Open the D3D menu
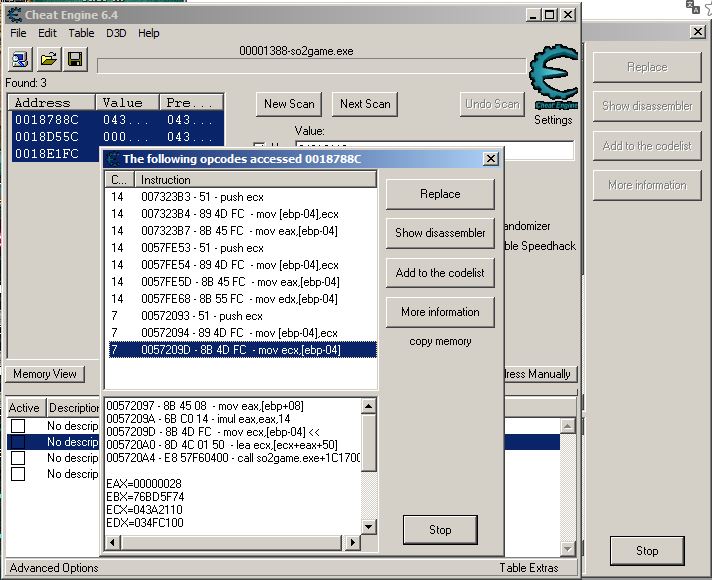Viewport: 712px width, 580px height. pyautogui.click(x=116, y=33)
